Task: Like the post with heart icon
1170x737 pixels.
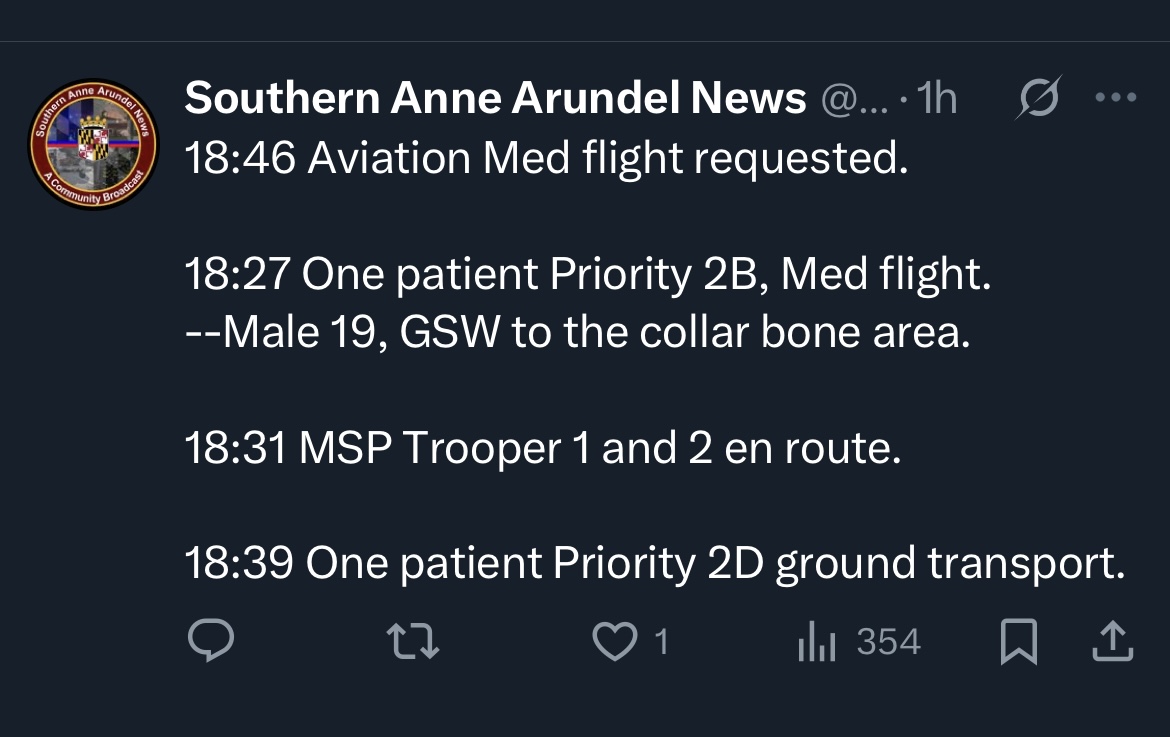Action: (615, 642)
